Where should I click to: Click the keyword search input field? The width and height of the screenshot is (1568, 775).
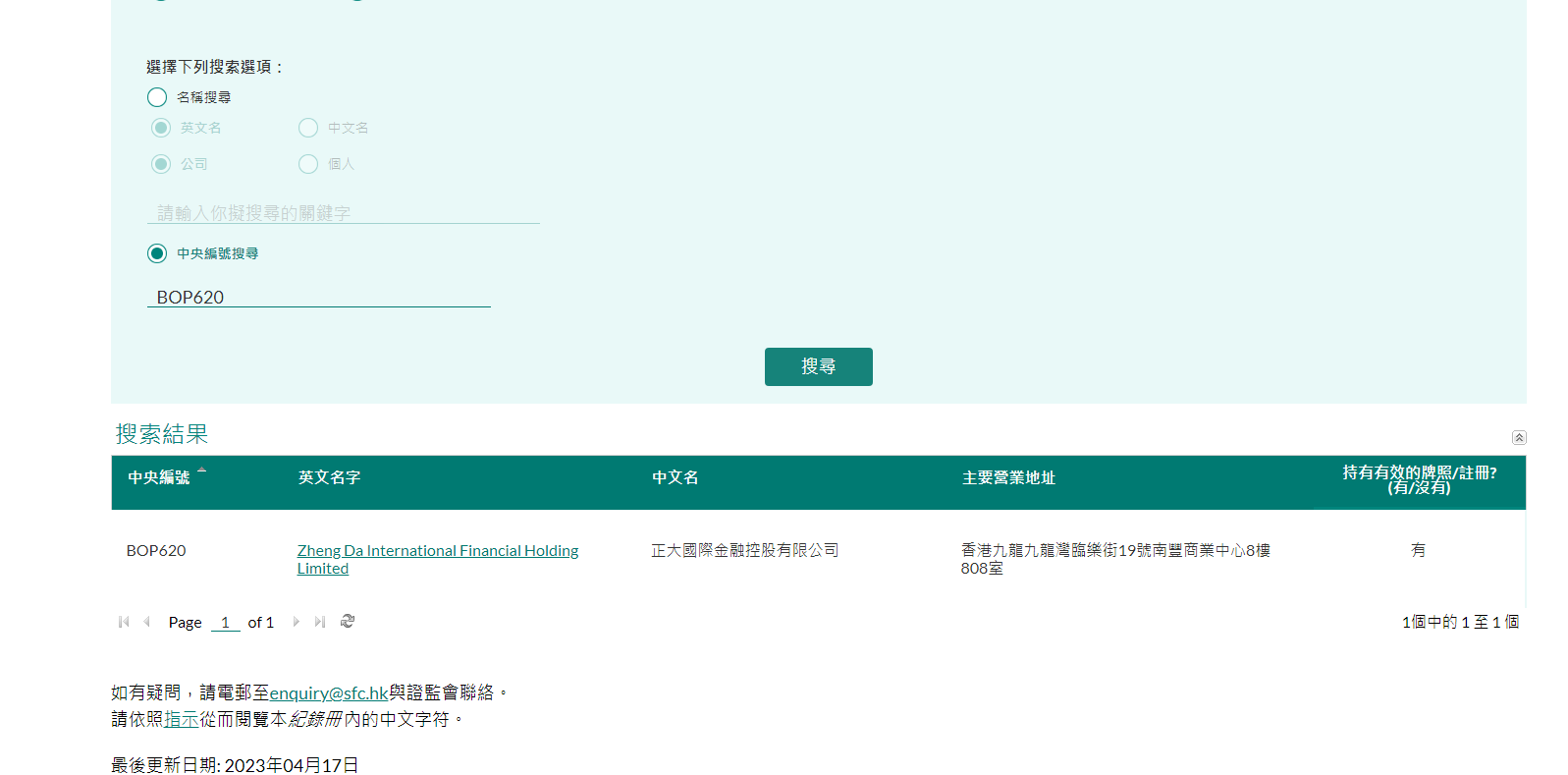344,213
